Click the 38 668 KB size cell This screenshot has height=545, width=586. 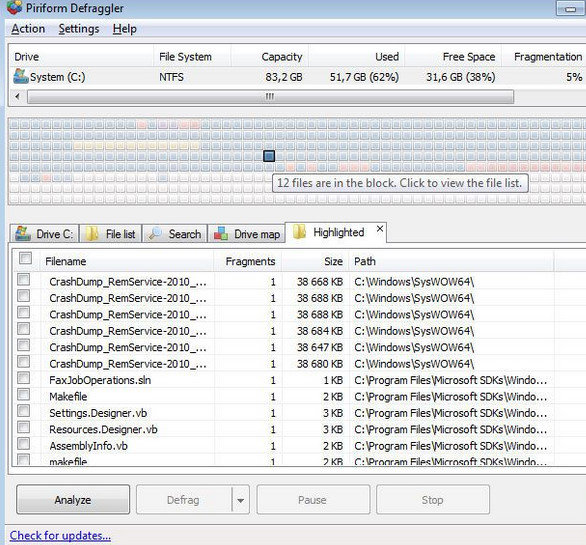pos(320,281)
